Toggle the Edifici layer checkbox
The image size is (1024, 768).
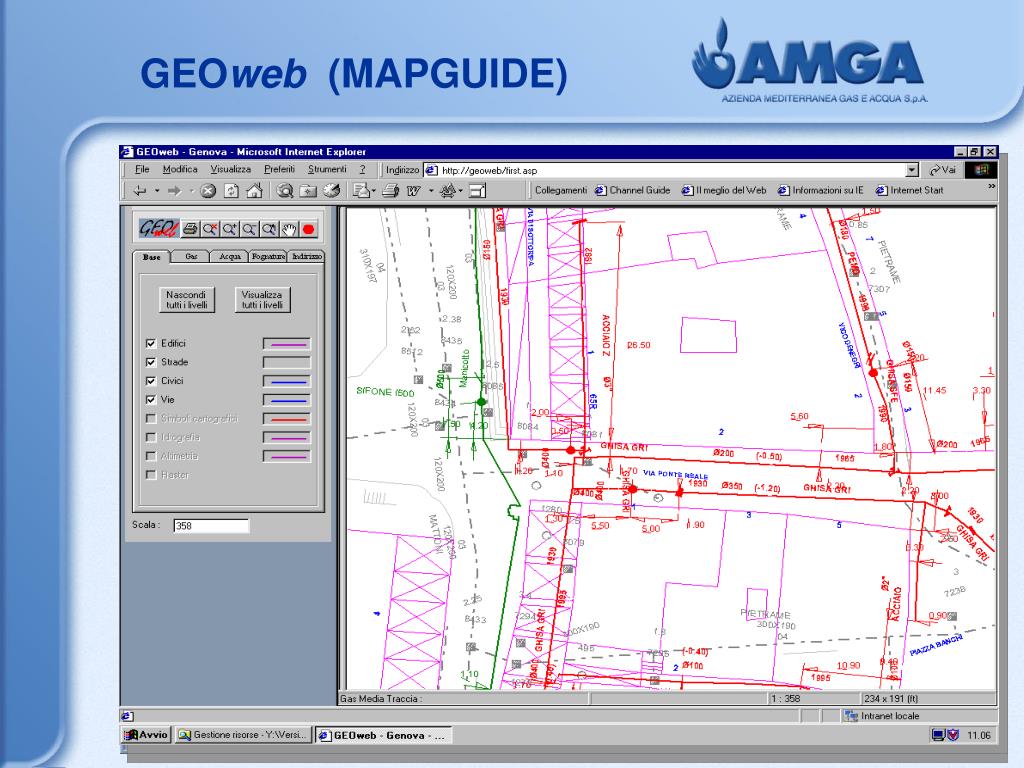[151, 344]
